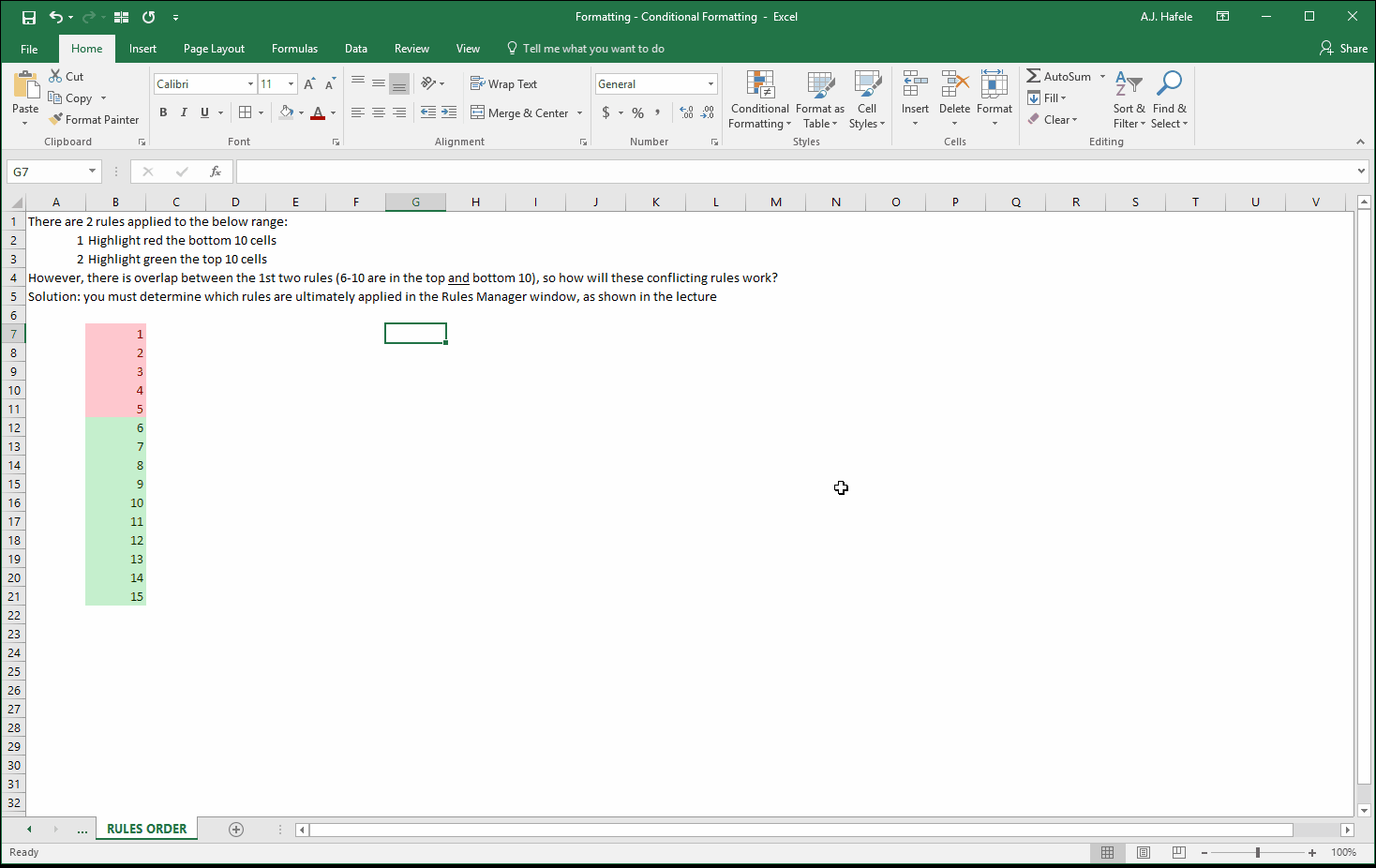This screenshot has width=1376, height=868.
Task: Click the Delete cells icon
Action: pos(954,84)
